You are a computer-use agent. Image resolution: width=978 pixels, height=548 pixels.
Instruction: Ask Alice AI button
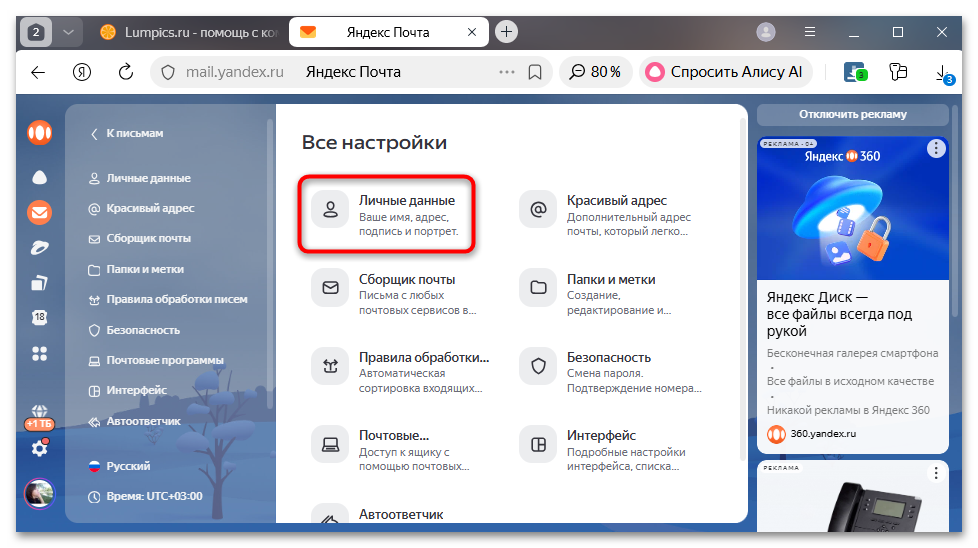725,72
